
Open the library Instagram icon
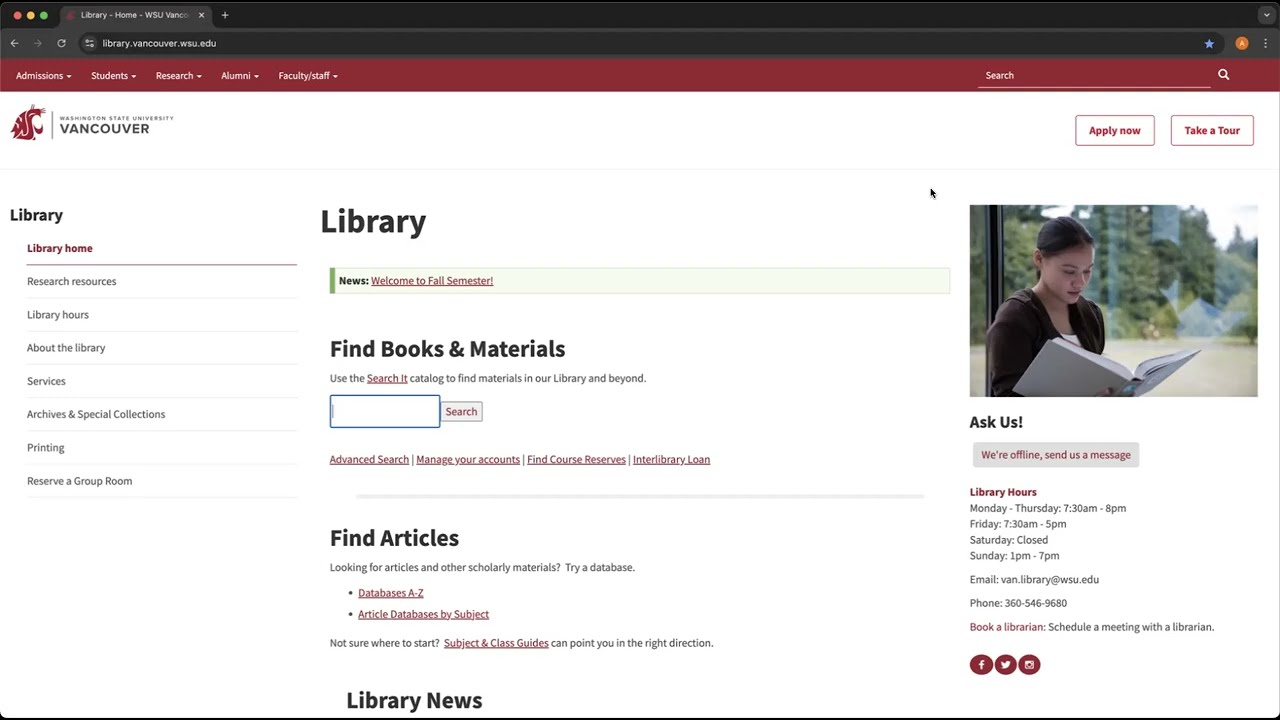coord(1029,664)
